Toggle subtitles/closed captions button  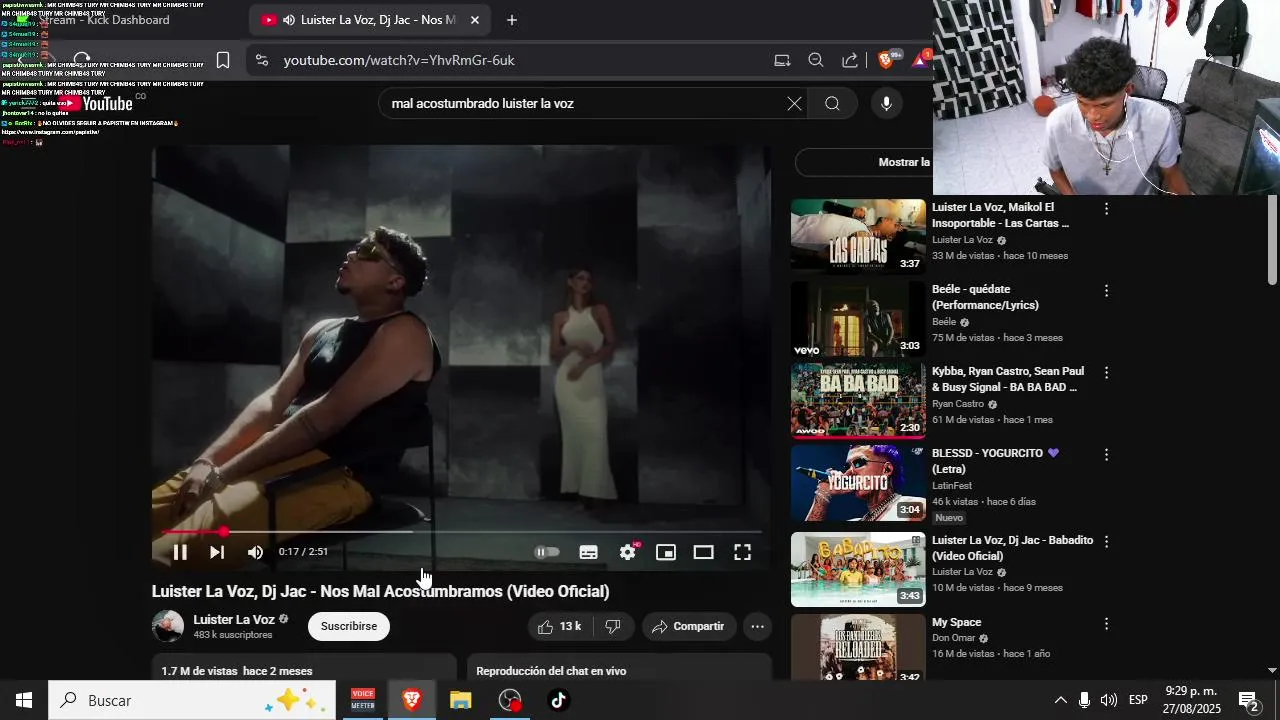pyautogui.click(x=589, y=552)
